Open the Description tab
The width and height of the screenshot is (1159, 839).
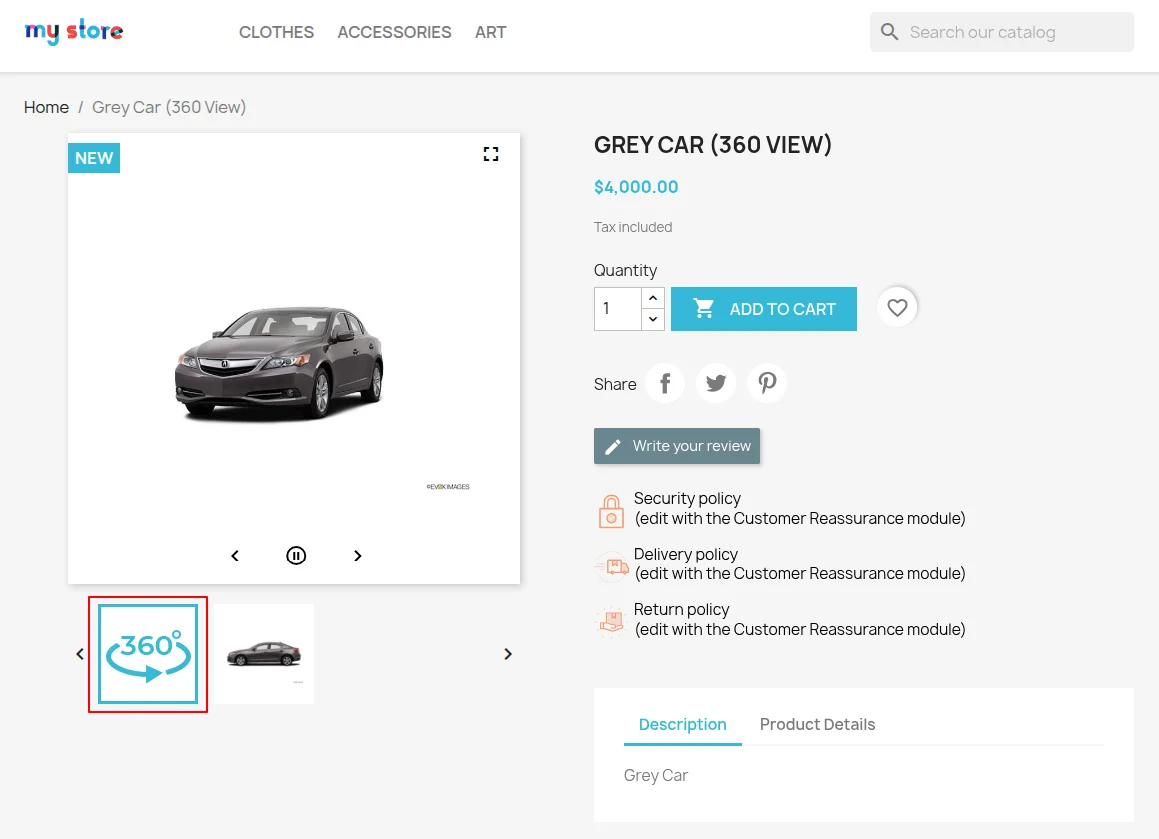click(x=682, y=724)
